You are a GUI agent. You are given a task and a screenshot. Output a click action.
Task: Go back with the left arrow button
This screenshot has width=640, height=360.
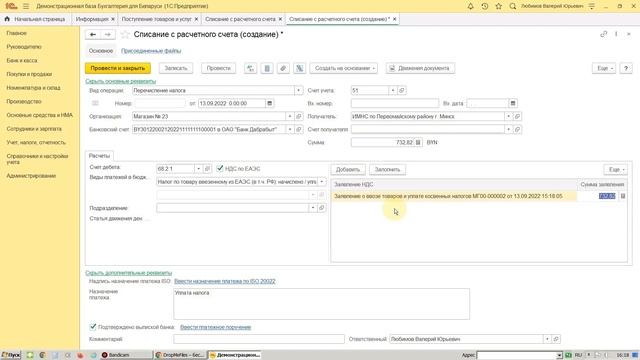[x=93, y=35]
